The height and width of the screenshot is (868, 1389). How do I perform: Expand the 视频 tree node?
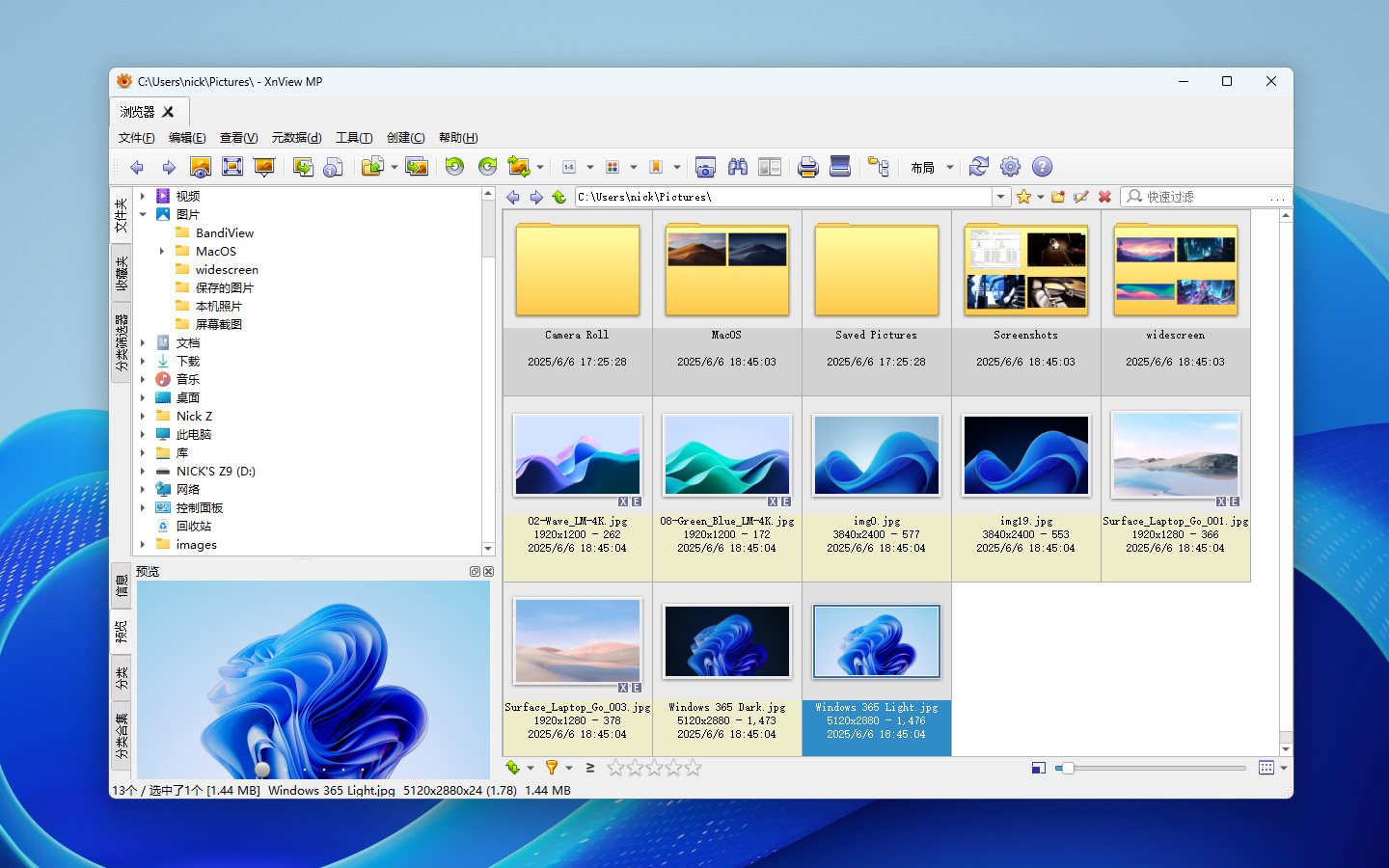pos(143,196)
